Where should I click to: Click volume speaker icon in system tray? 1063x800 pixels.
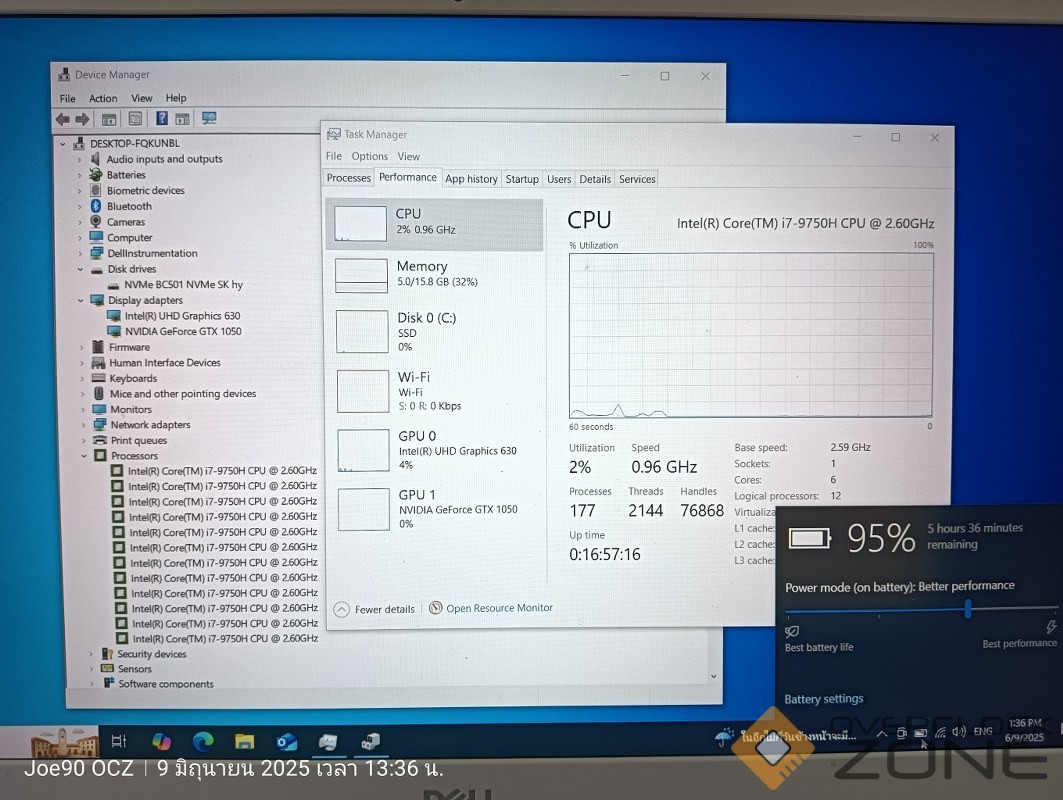tap(958, 732)
